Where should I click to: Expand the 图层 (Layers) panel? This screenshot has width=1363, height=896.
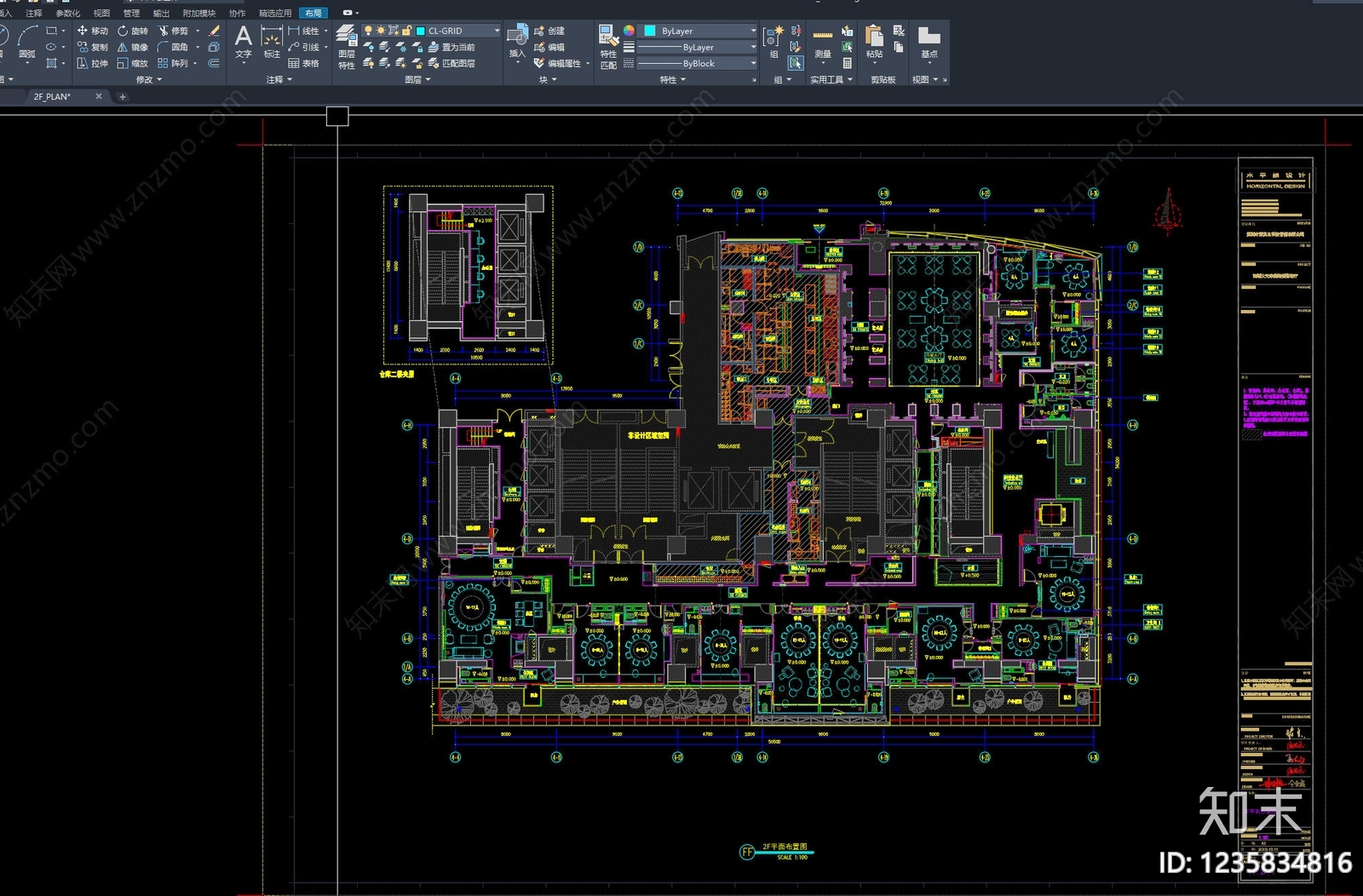(417, 79)
